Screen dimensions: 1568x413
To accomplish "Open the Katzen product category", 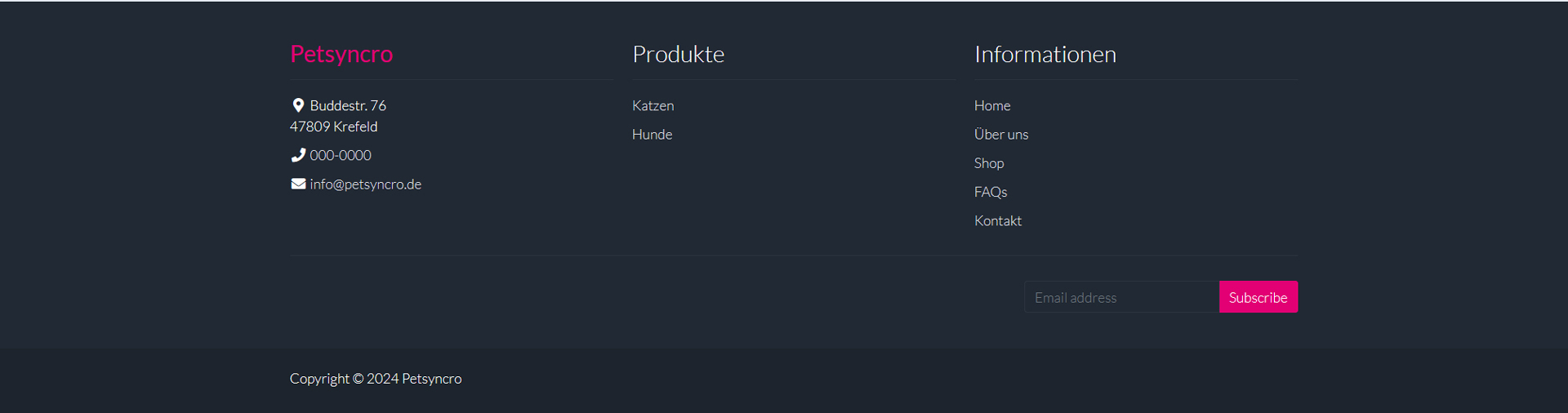I will pyautogui.click(x=653, y=106).
